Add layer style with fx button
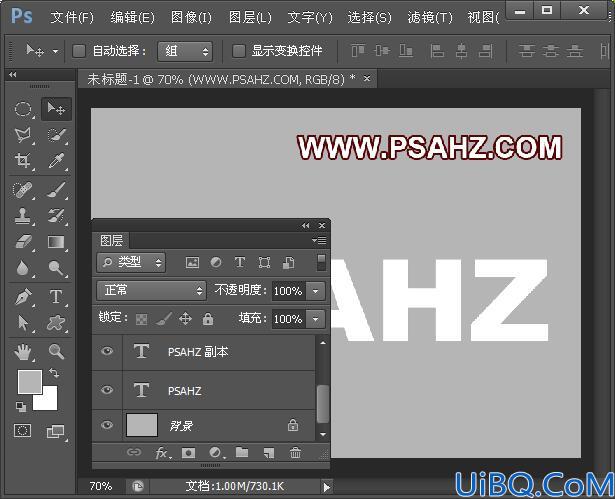This screenshot has width=615, height=499. coord(162,453)
